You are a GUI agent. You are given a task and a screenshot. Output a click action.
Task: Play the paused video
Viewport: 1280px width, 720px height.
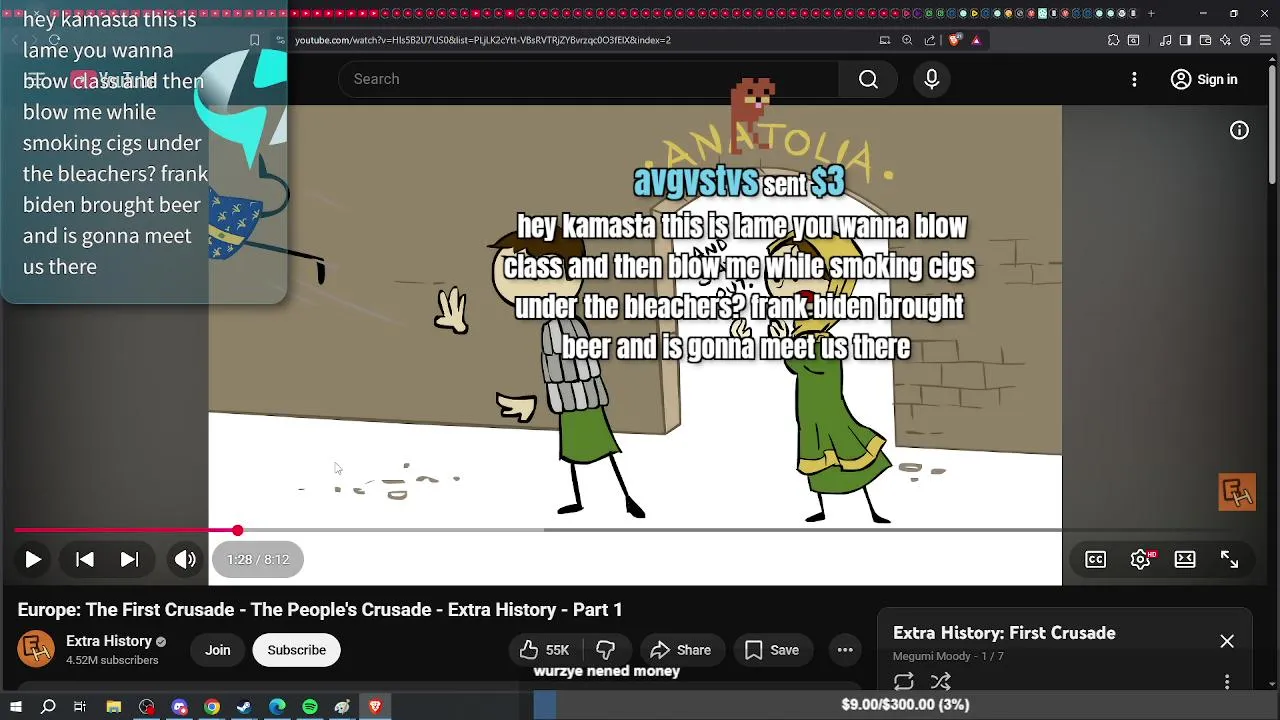tap(33, 560)
